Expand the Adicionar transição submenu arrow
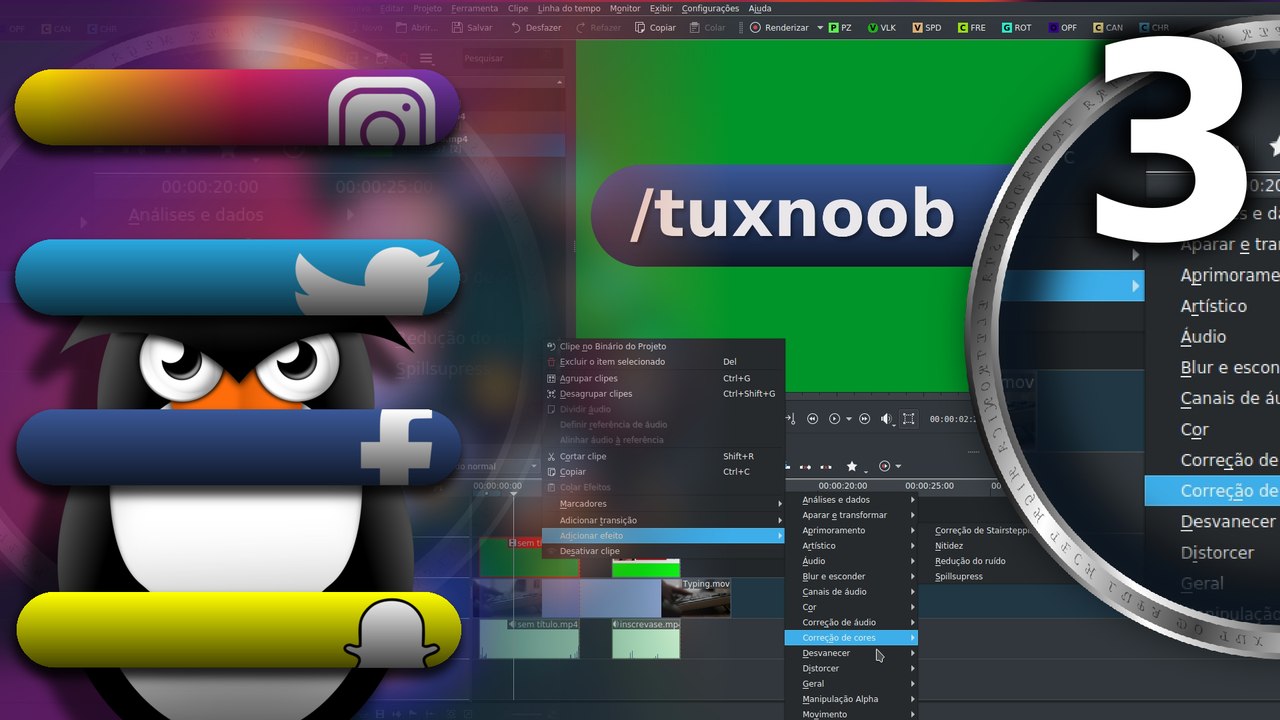The width and height of the screenshot is (1280, 720). pyautogui.click(x=780, y=520)
